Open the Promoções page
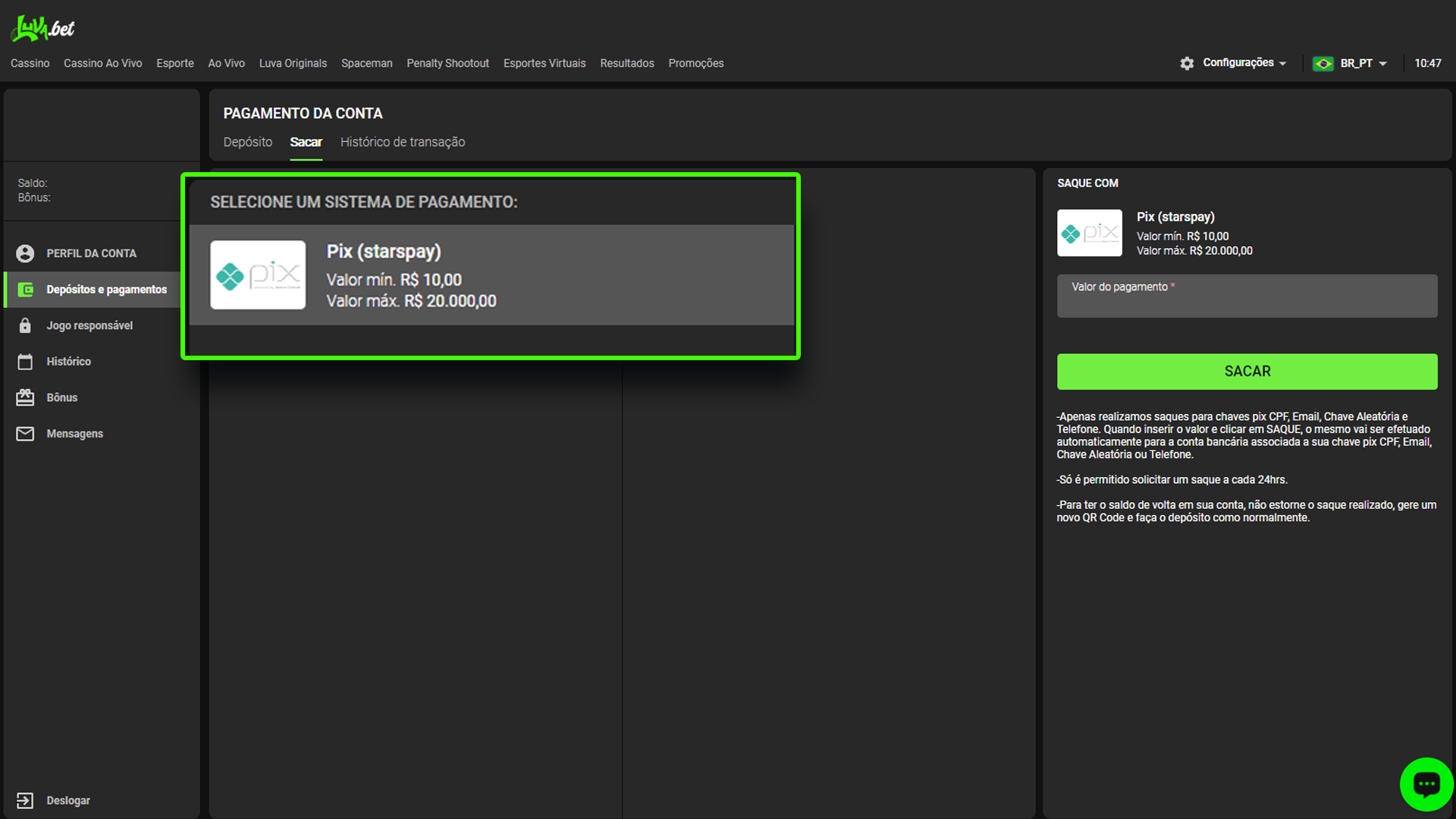This screenshot has height=819, width=1456. pyautogui.click(x=696, y=64)
